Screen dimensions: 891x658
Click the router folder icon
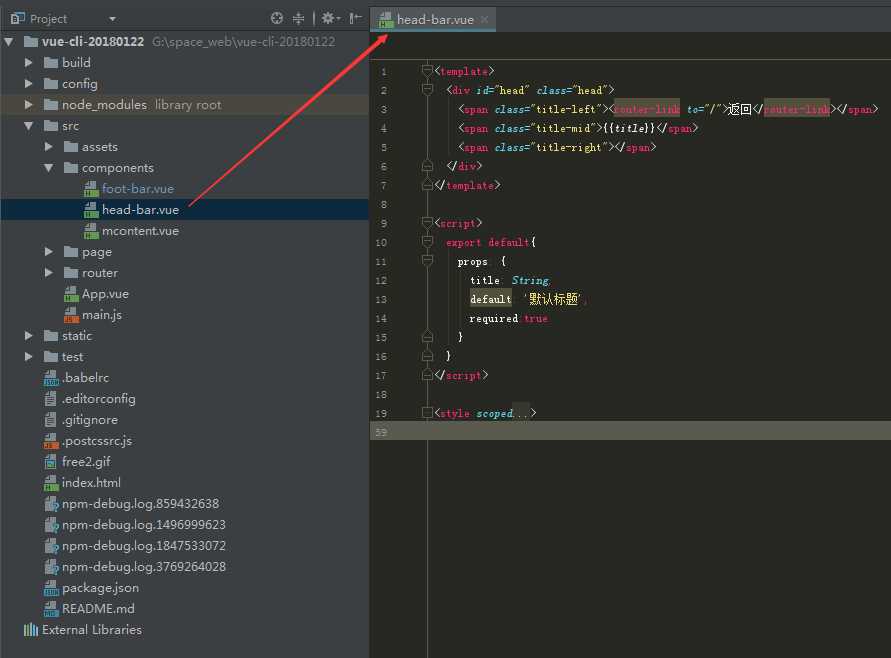coord(71,273)
